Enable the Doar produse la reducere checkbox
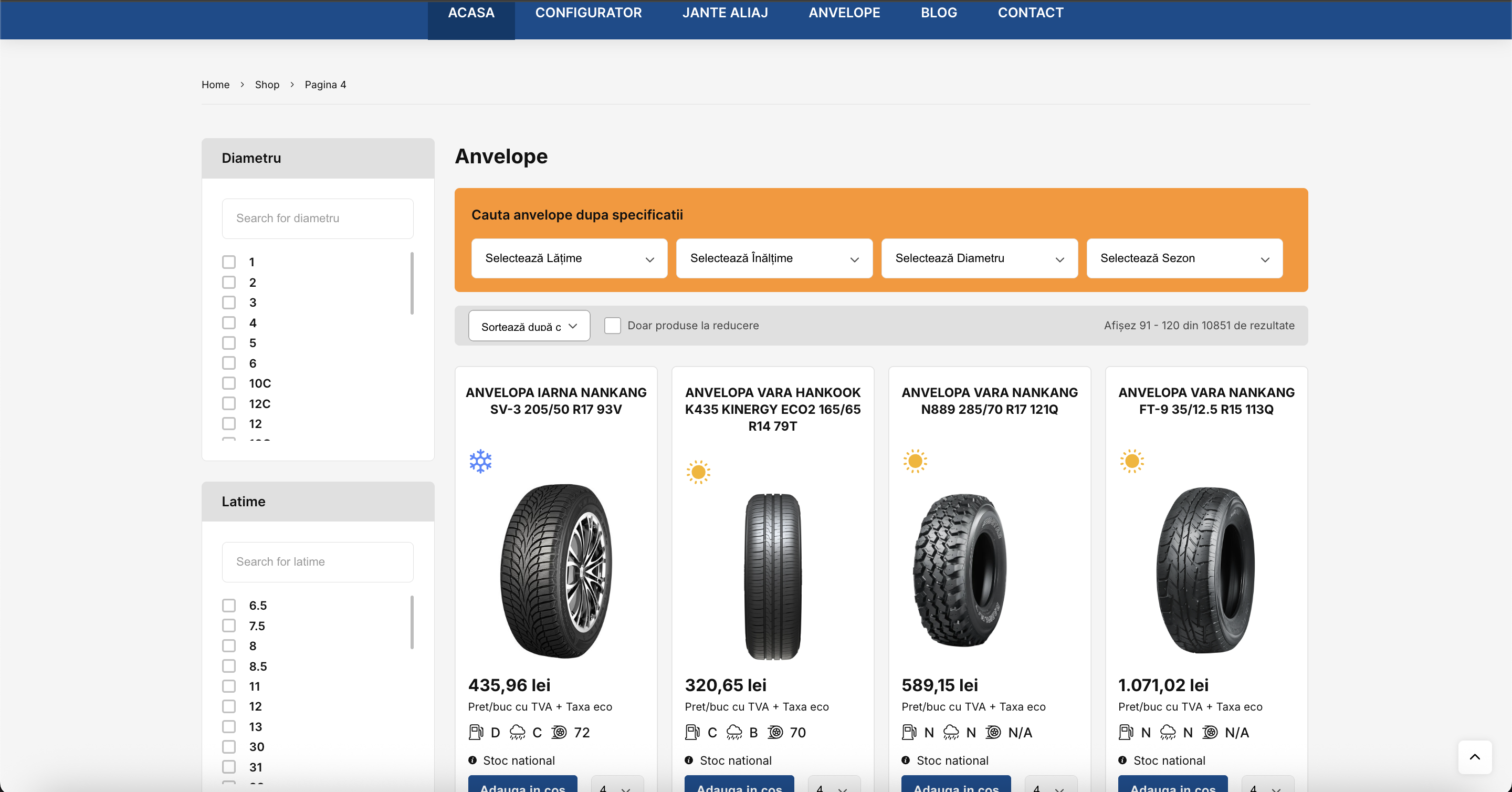Image resolution: width=1512 pixels, height=792 pixels. click(613, 325)
